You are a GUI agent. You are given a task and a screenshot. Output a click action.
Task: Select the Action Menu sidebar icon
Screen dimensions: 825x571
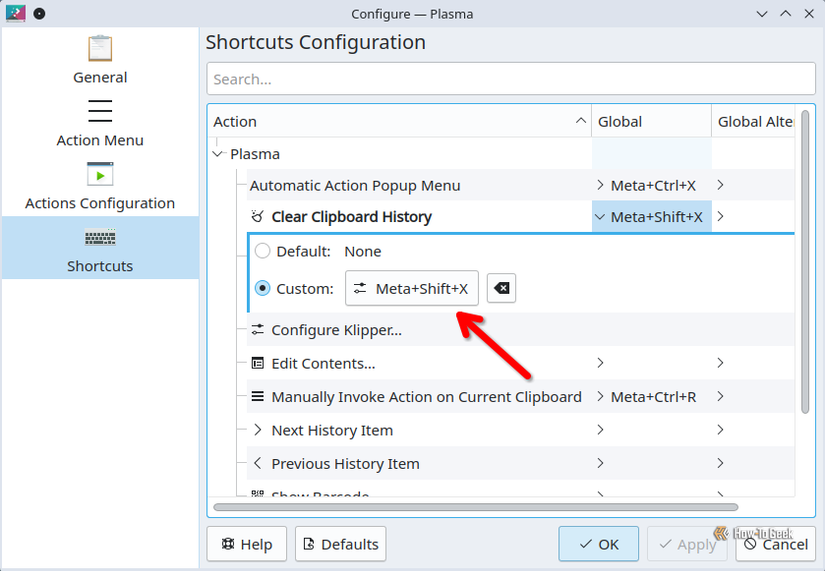click(100, 111)
